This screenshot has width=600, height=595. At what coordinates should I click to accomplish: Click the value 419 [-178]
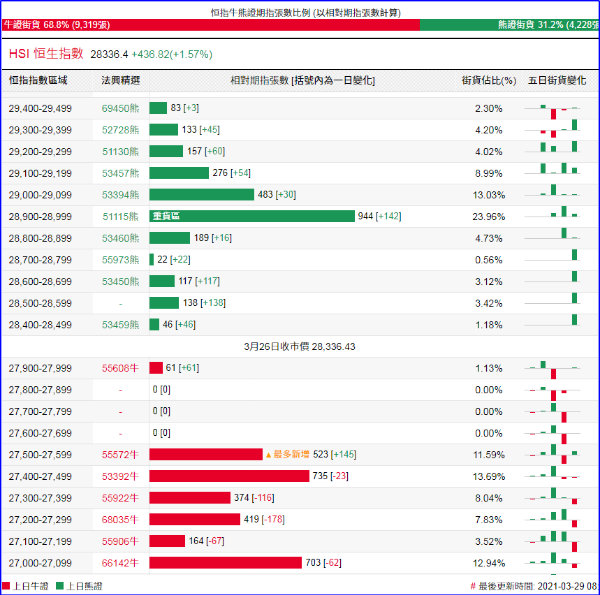pyautogui.click(x=264, y=520)
